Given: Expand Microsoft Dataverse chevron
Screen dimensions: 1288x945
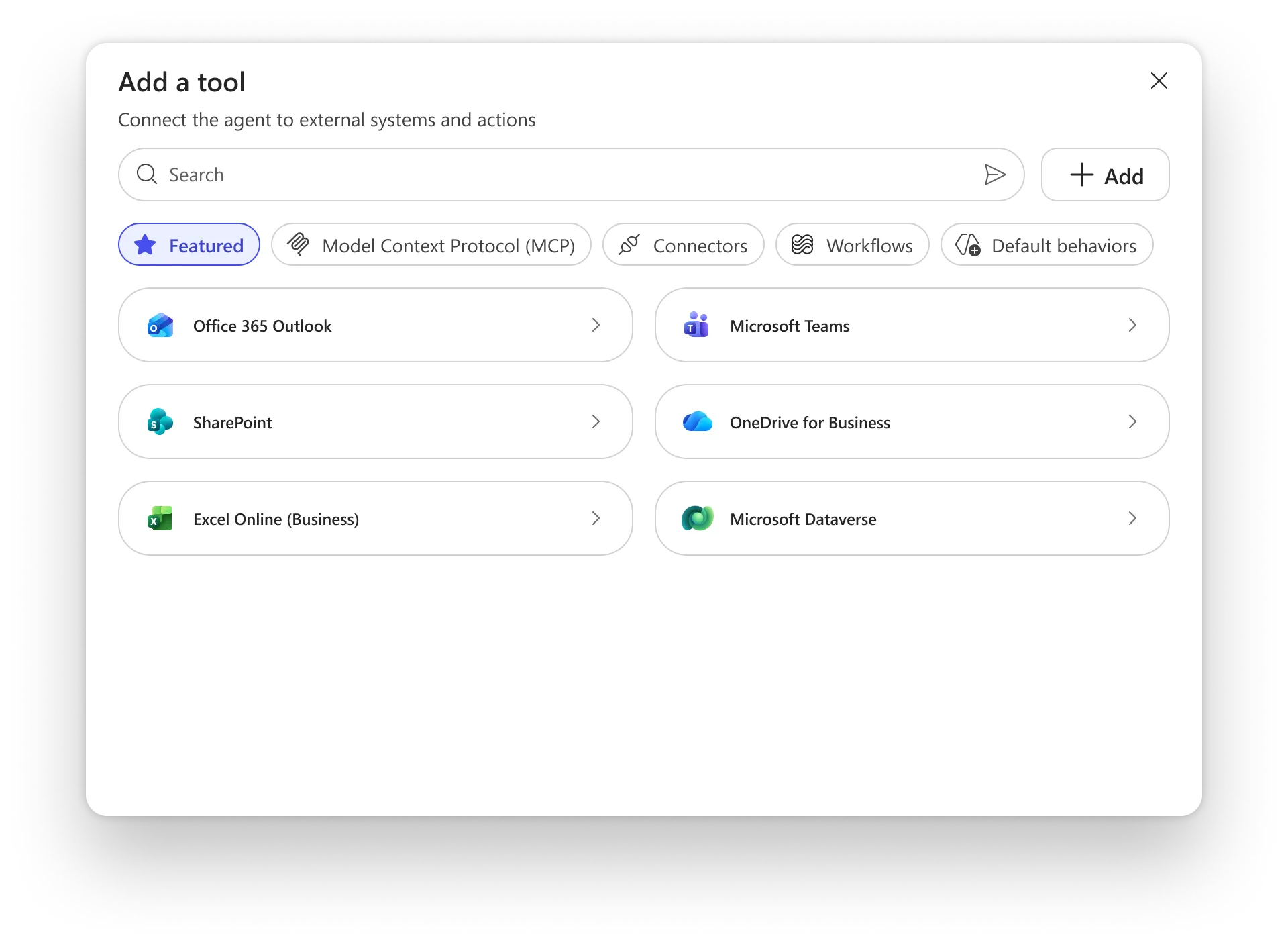Looking at the screenshot, I should click(x=1132, y=518).
